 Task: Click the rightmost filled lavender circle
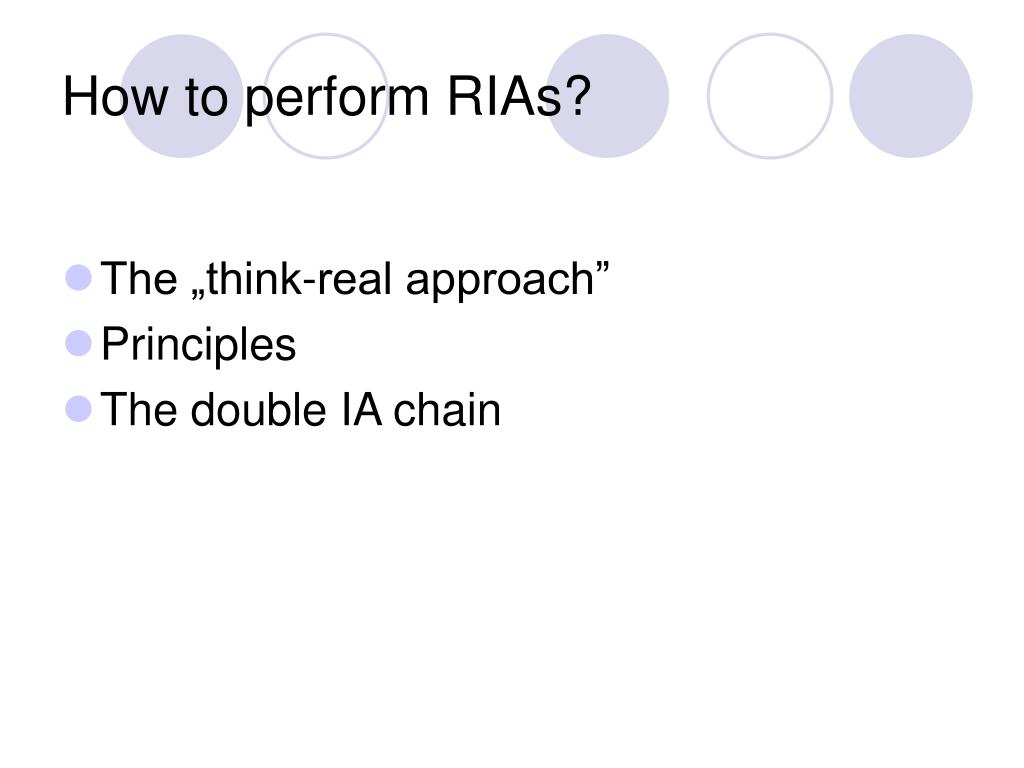(x=910, y=96)
